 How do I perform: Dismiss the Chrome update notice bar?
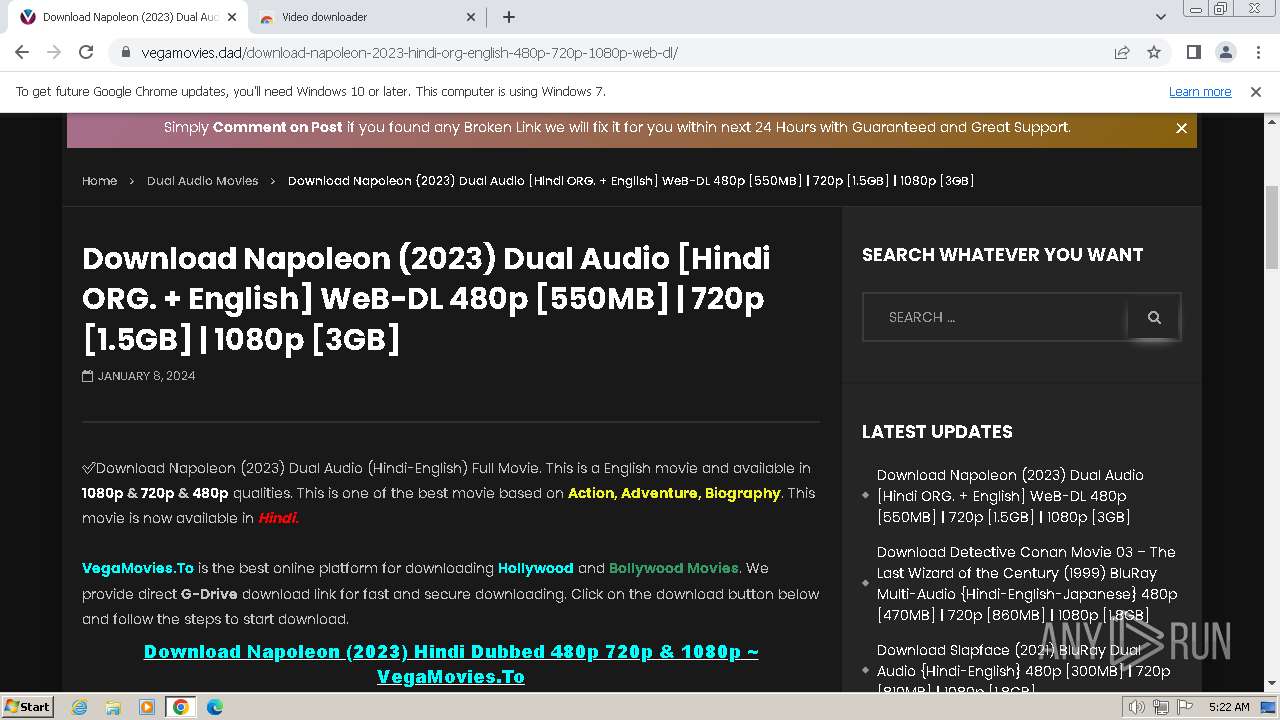pos(1256,91)
